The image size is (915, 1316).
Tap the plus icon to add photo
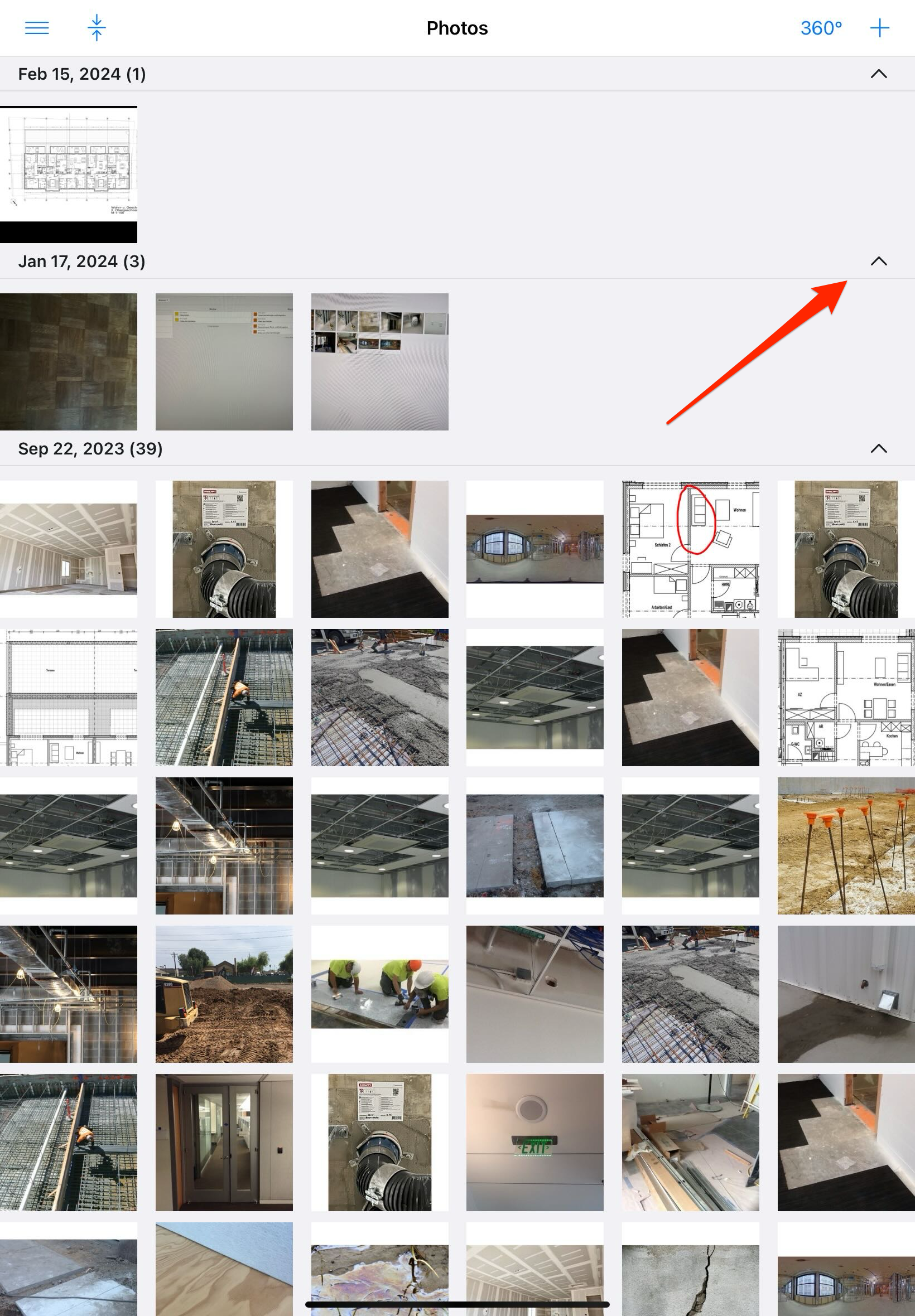pyautogui.click(x=879, y=28)
